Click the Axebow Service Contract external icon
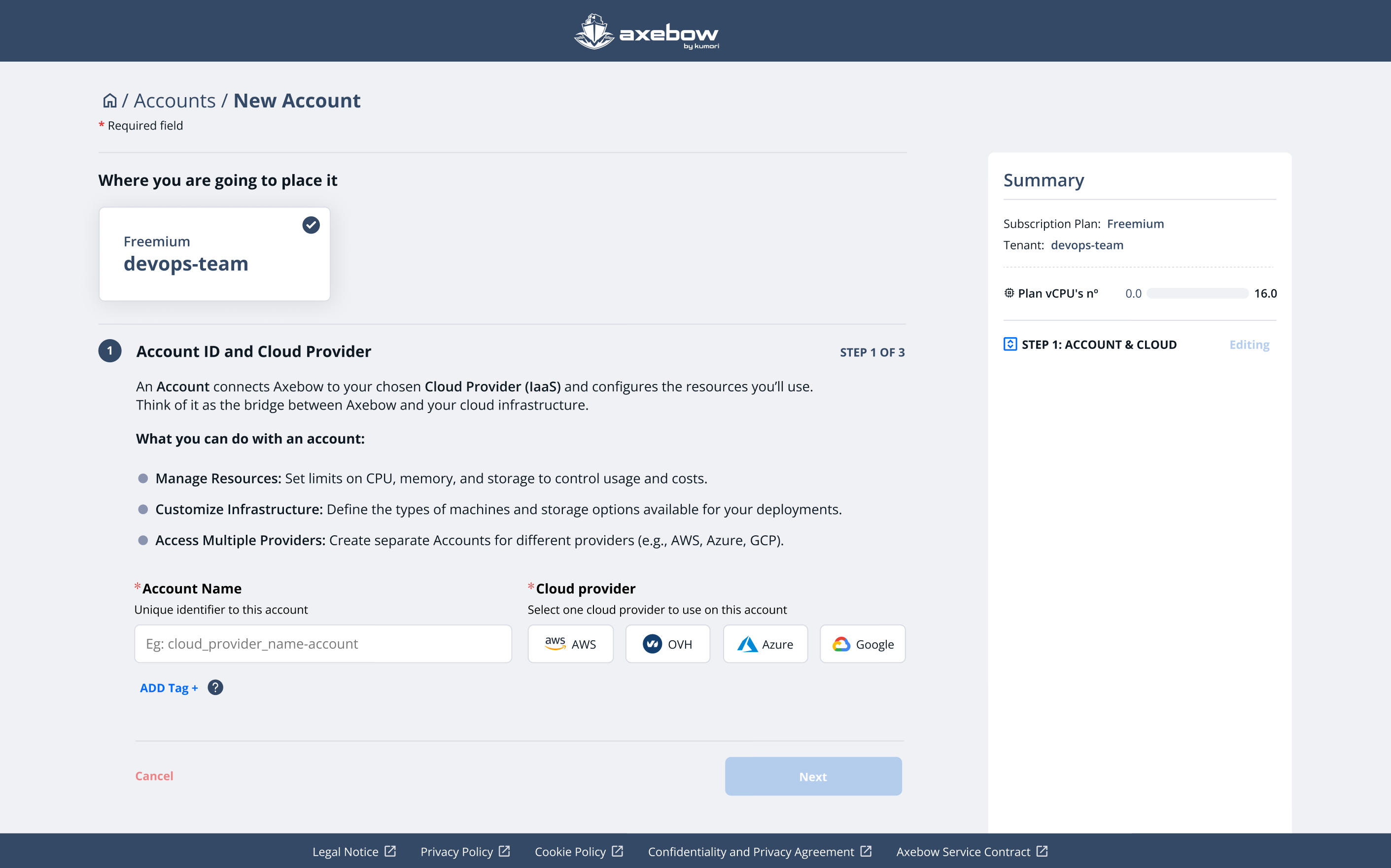 (x=1043, y=851)
